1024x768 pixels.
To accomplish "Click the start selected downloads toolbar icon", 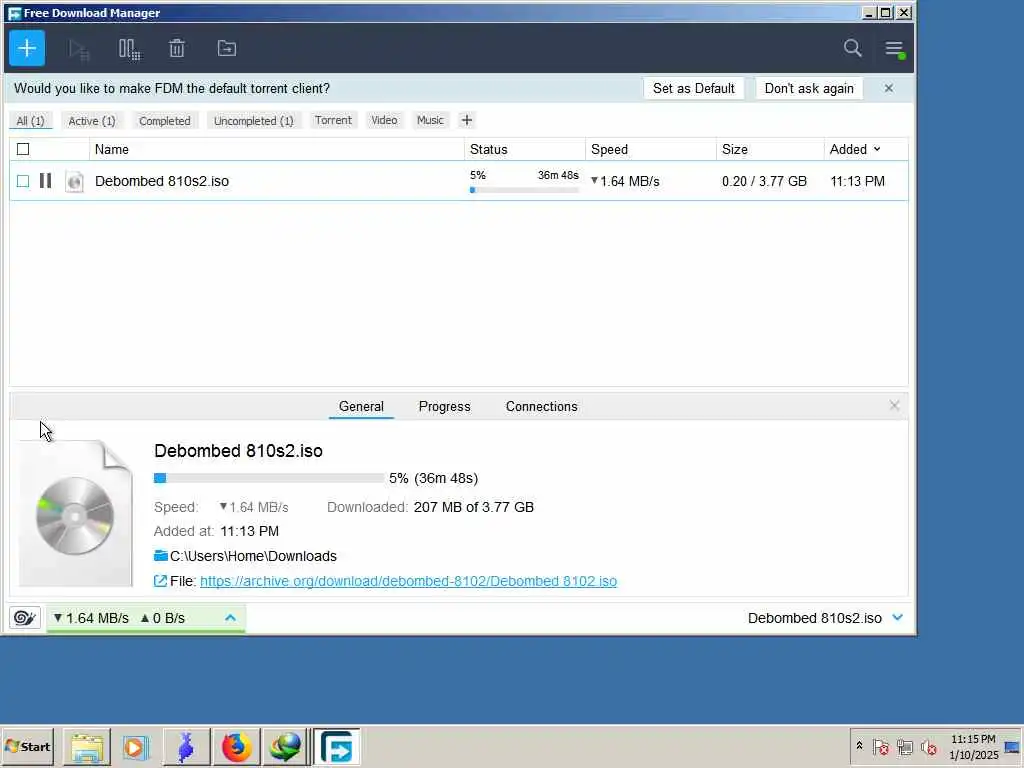I will (79, 49).
